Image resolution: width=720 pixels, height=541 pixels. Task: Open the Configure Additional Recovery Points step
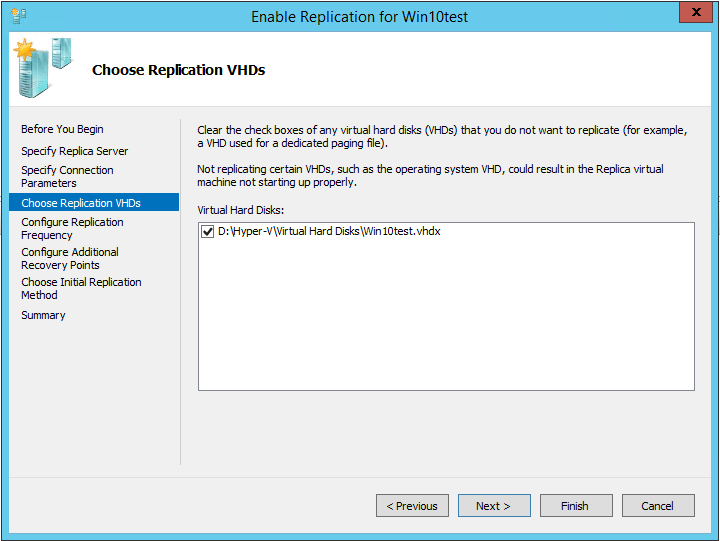70,259
